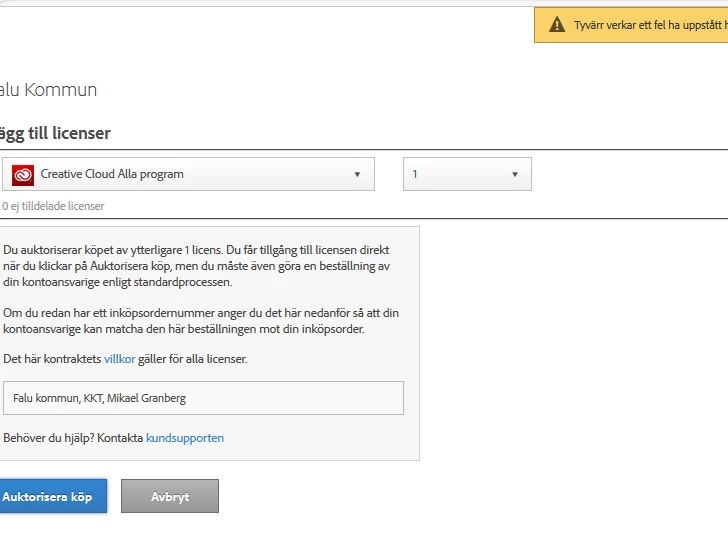Viewport: 728px width, 549px height.
Task: Click the Behöver du hjälp? Kontakta text
Action: coord(73,438)
